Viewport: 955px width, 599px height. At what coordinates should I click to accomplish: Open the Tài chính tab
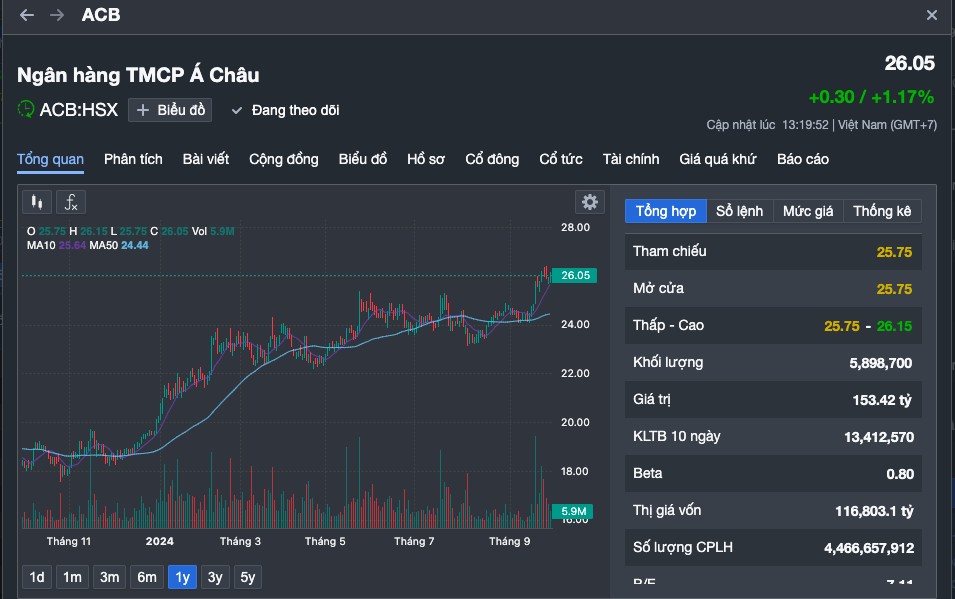point(631,160)
